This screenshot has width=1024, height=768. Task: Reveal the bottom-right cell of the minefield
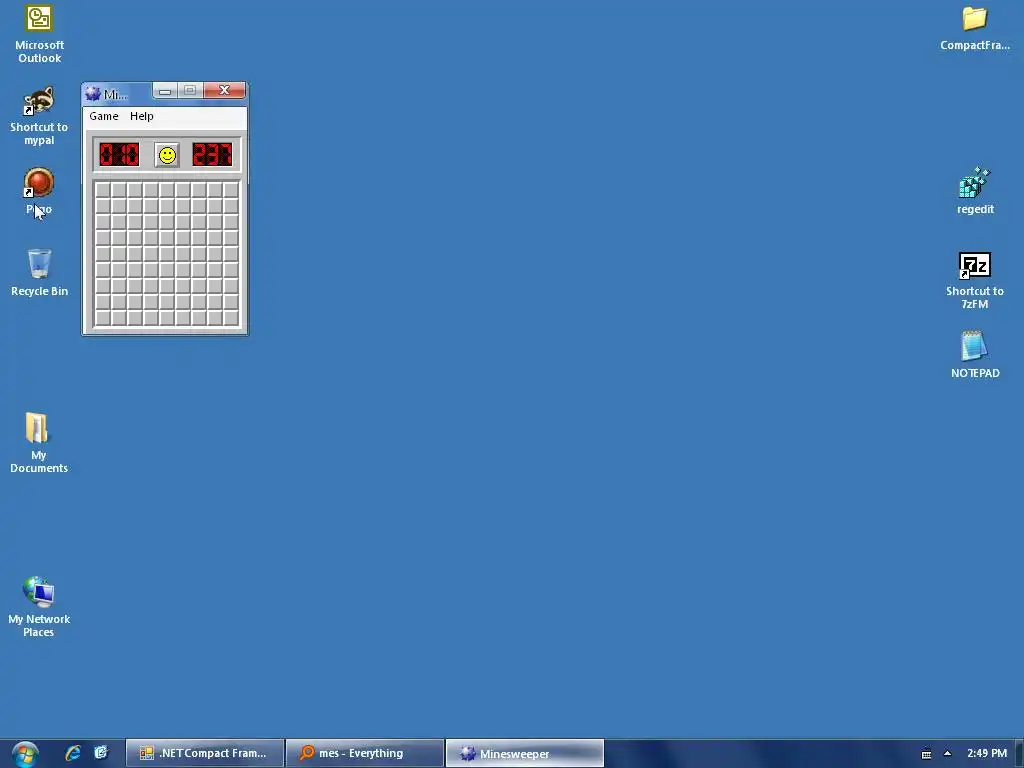point(231,318)
